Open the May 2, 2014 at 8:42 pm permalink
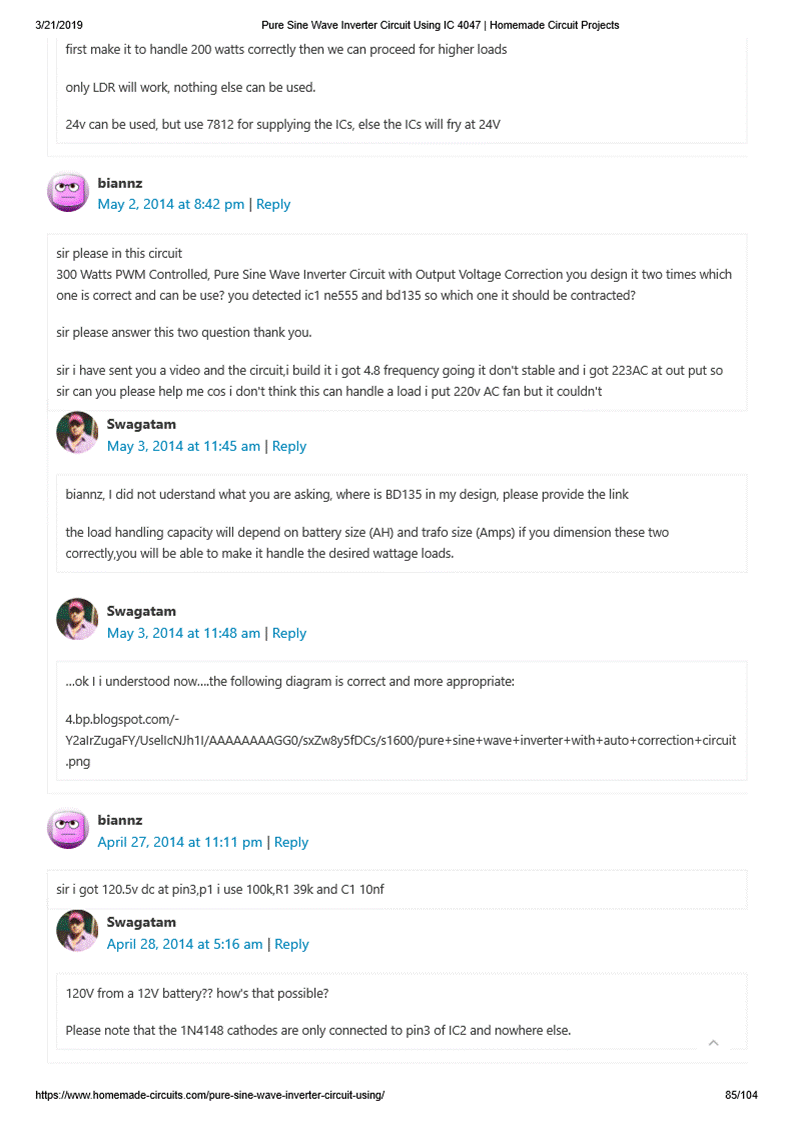Viewport: 793px width, 1122px height. coord(170,204)
